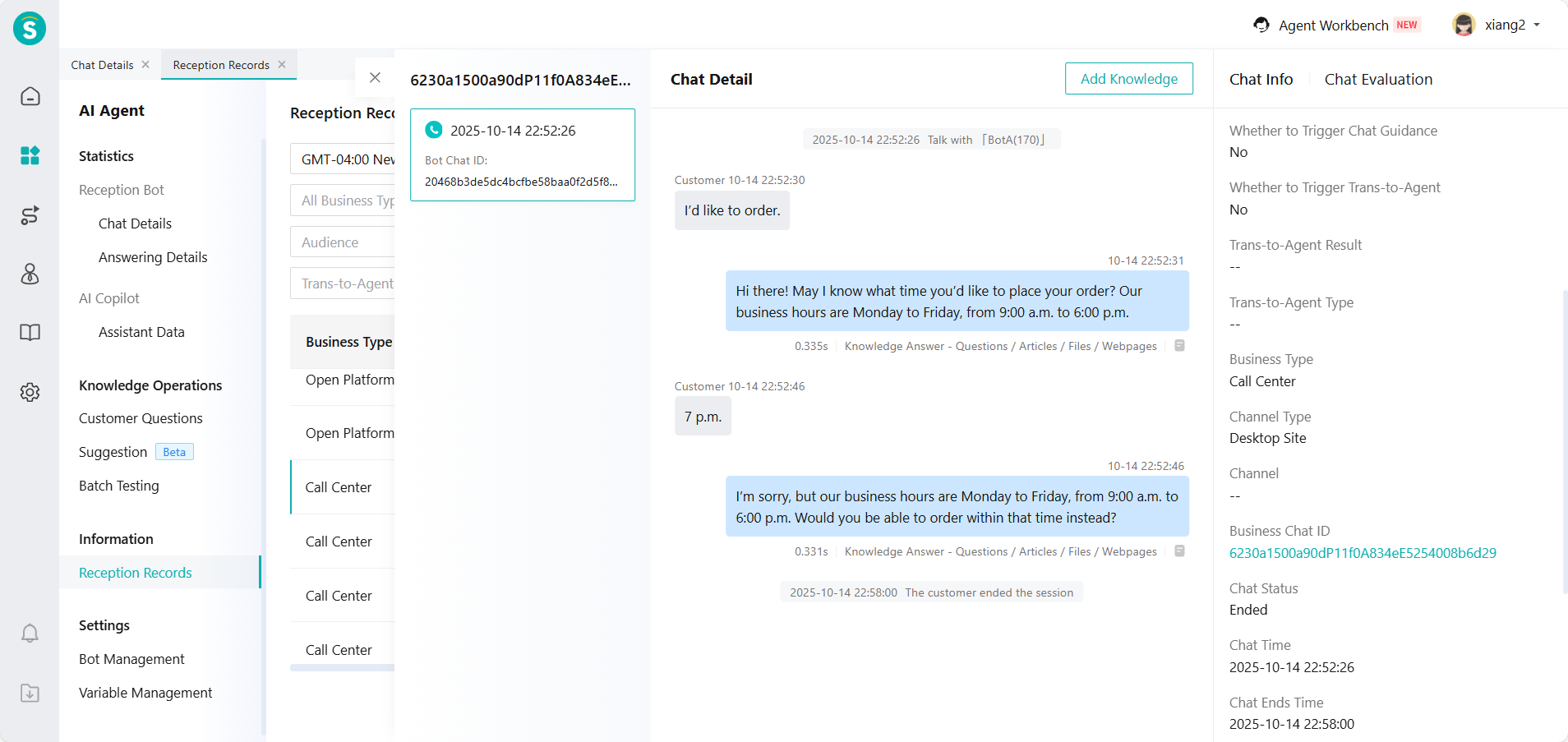The height and width of the screenshot is (742, 1568).
Task: Open the Business Chat ID link
Action: pyautogui.click(x=1363, y=553)
